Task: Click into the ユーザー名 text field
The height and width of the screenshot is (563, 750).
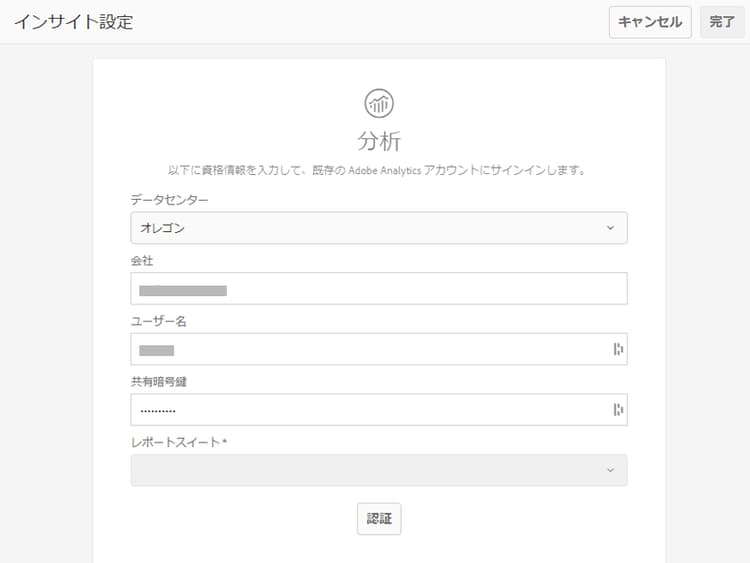Action: [x=368, y=349]
